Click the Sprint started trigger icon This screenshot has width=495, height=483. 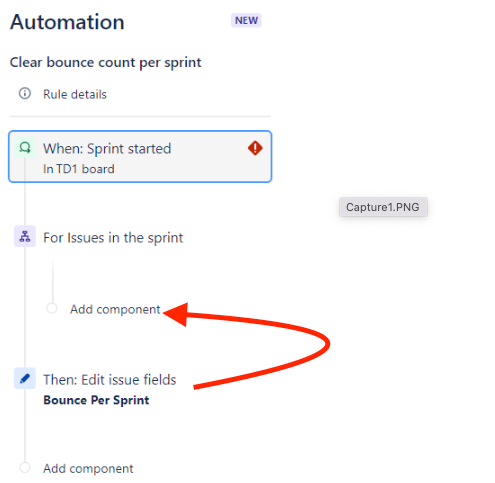[25, 147]
